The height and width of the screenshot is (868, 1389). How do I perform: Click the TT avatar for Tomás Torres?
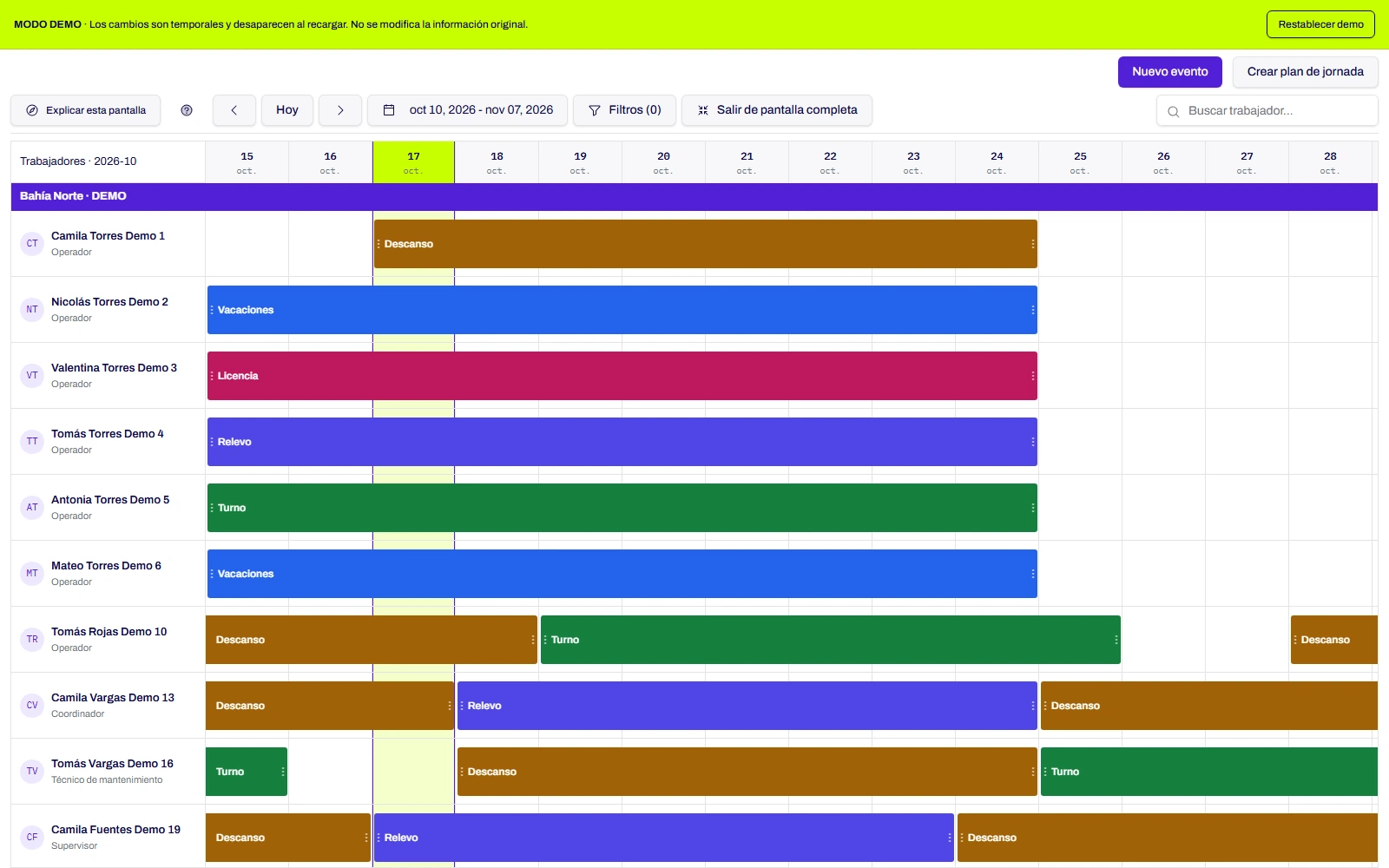click(32, 442)
